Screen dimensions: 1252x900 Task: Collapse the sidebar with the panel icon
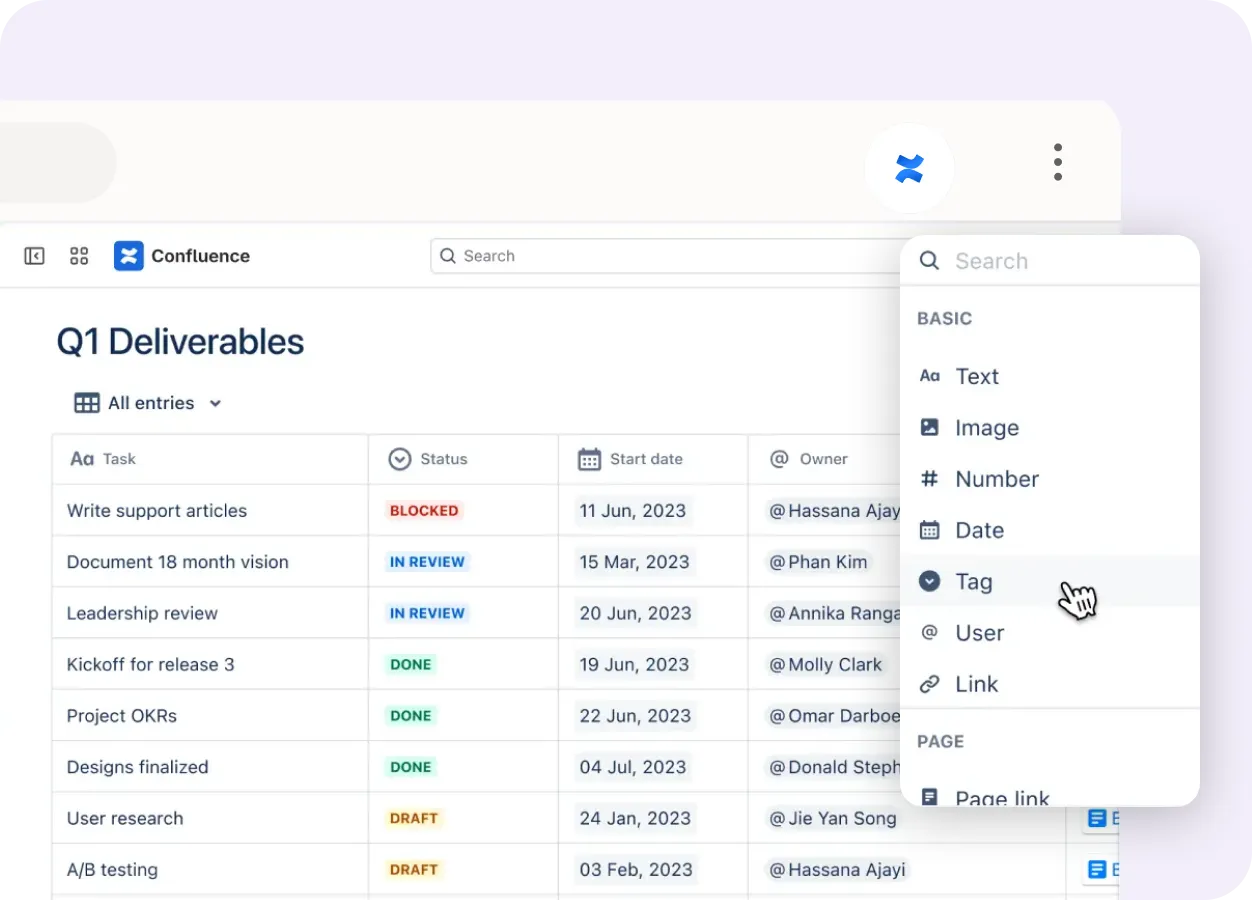point(34,256)
